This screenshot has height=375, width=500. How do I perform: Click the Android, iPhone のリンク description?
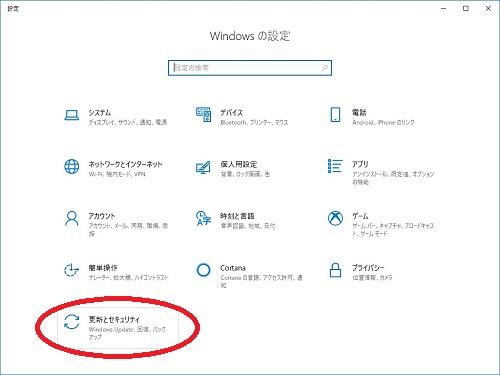[x=383, y=123]
